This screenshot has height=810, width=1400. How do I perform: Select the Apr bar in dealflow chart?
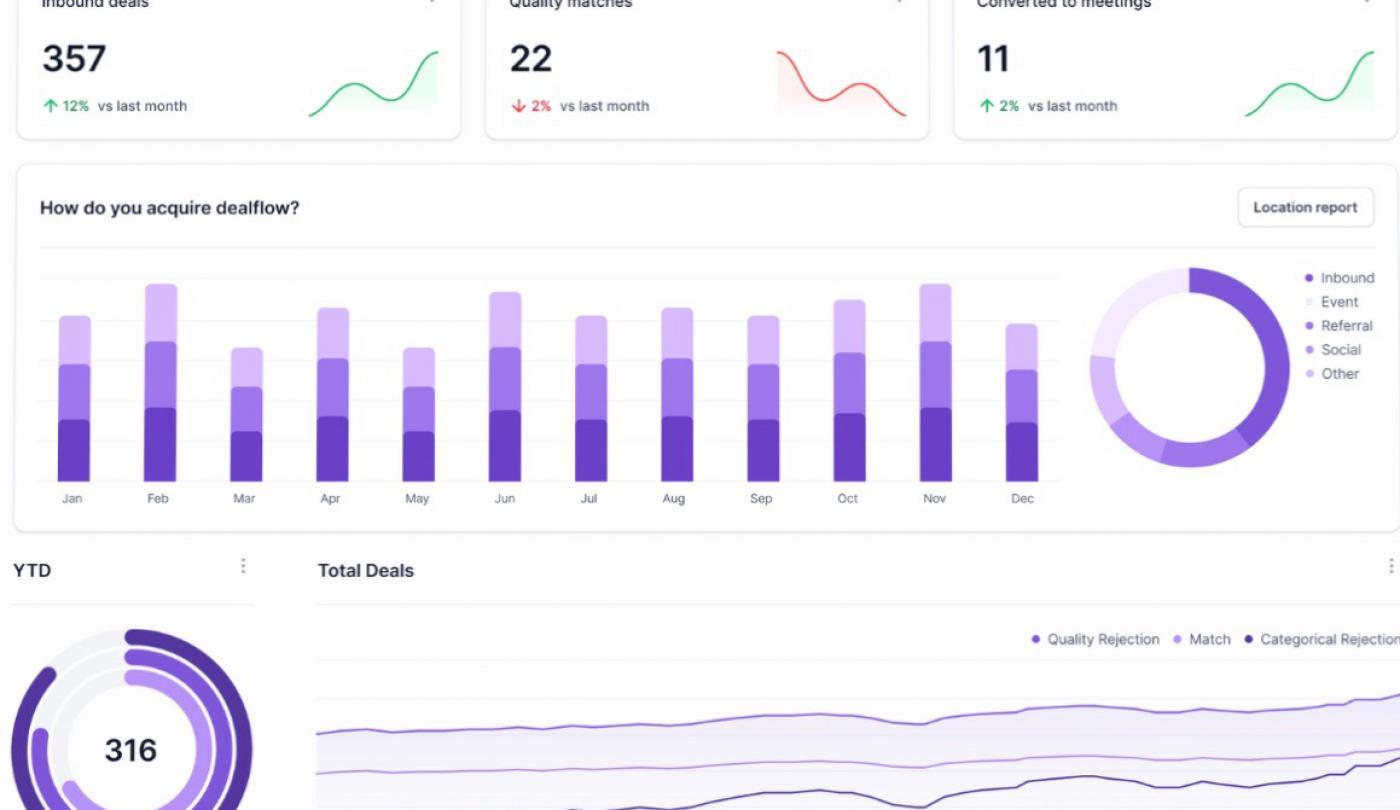coord(333,395)
